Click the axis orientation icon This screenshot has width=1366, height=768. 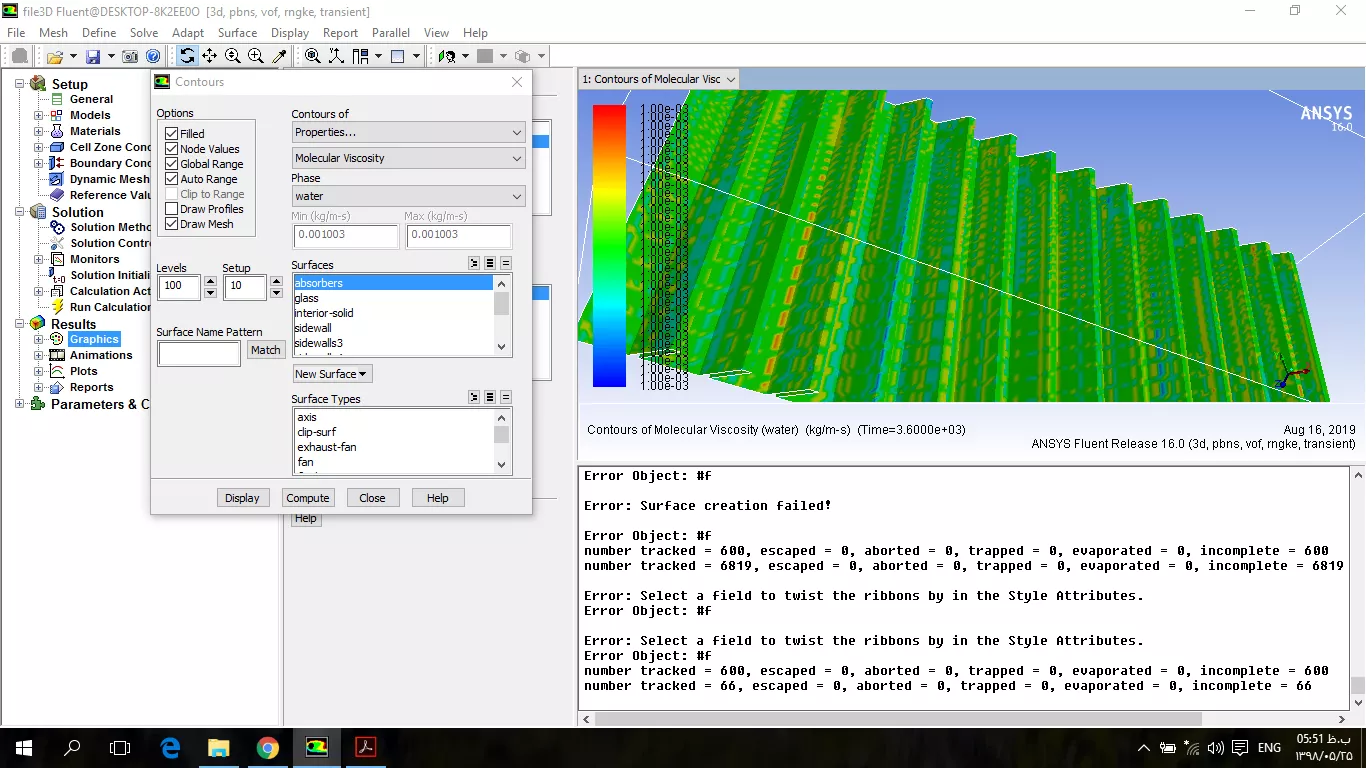click(x=336, y=57)
